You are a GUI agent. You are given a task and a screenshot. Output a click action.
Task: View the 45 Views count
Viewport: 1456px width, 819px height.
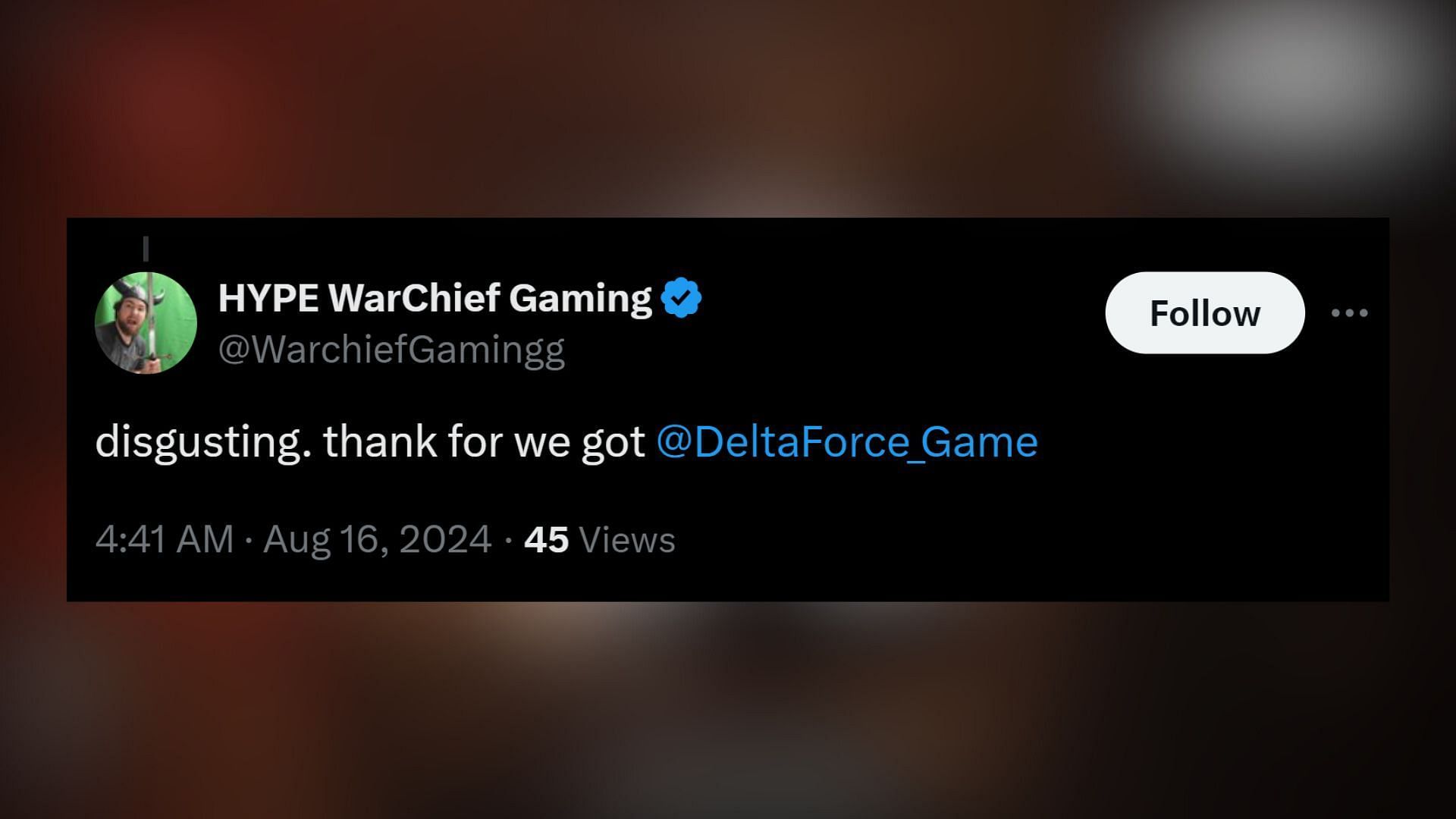[x=599, y=540]
